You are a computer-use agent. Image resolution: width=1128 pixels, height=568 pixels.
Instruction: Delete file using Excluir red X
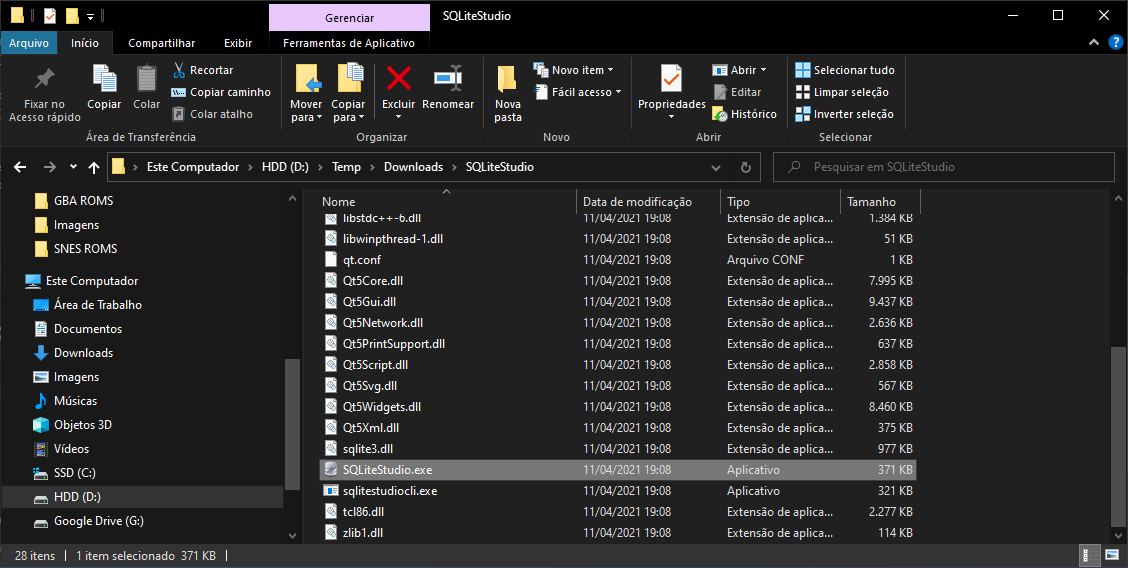click(x=399, y=78)
